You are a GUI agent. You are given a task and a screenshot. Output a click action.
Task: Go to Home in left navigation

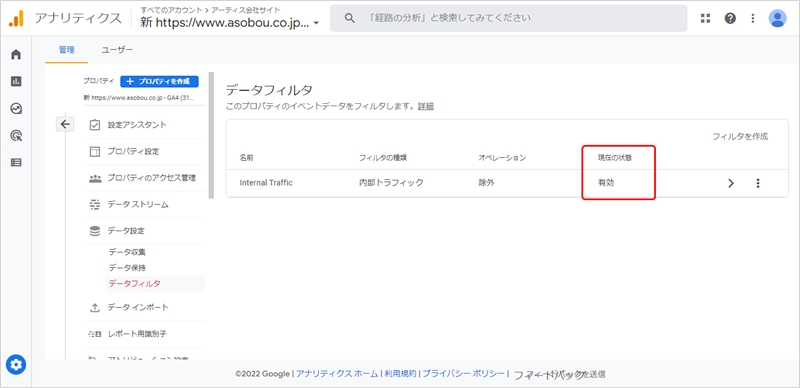(16, 54)
